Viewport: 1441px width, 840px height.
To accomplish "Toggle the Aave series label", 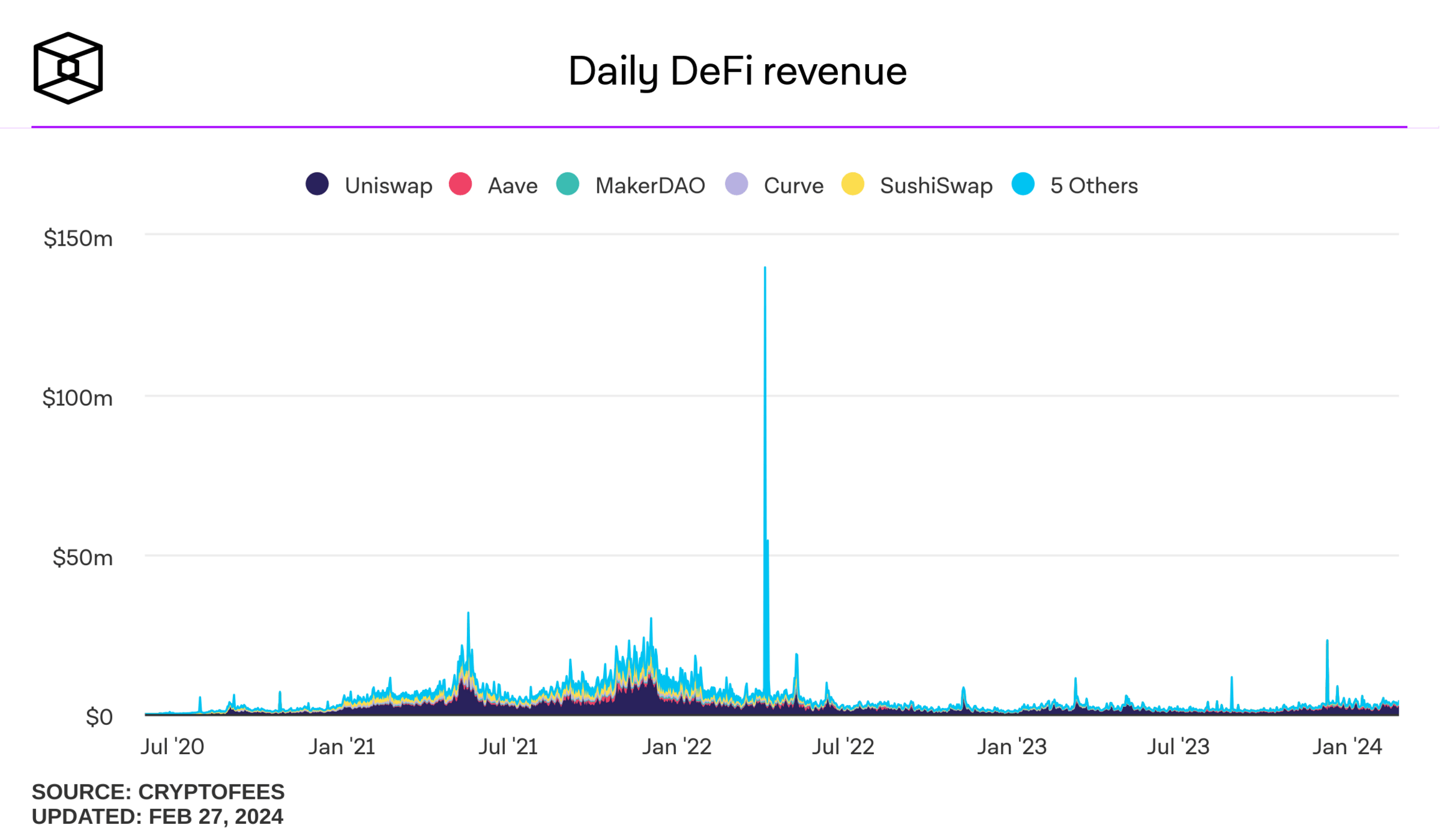I will tap(512, 186).
